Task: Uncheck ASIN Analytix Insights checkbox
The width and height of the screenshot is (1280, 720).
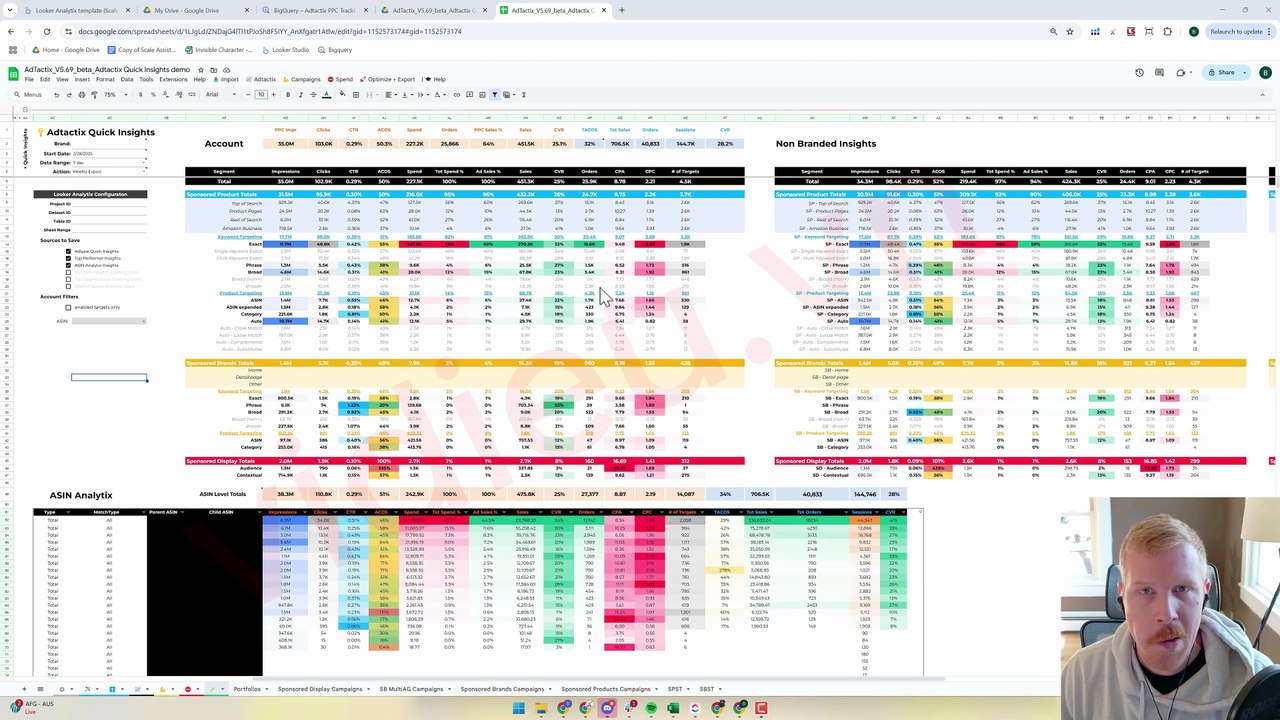Action: 68,265
